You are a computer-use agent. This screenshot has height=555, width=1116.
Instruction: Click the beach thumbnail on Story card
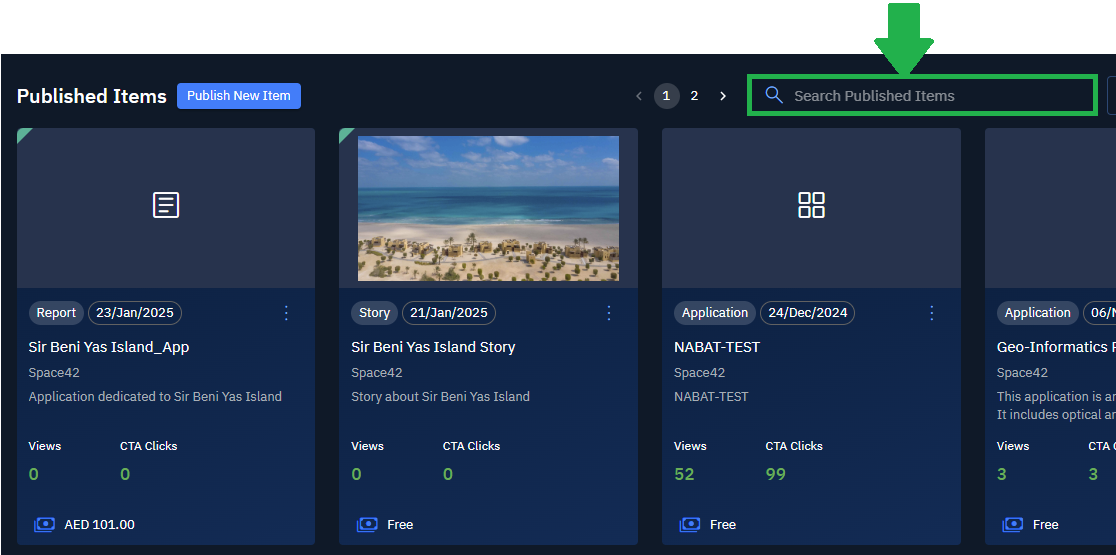coord(488,208)
